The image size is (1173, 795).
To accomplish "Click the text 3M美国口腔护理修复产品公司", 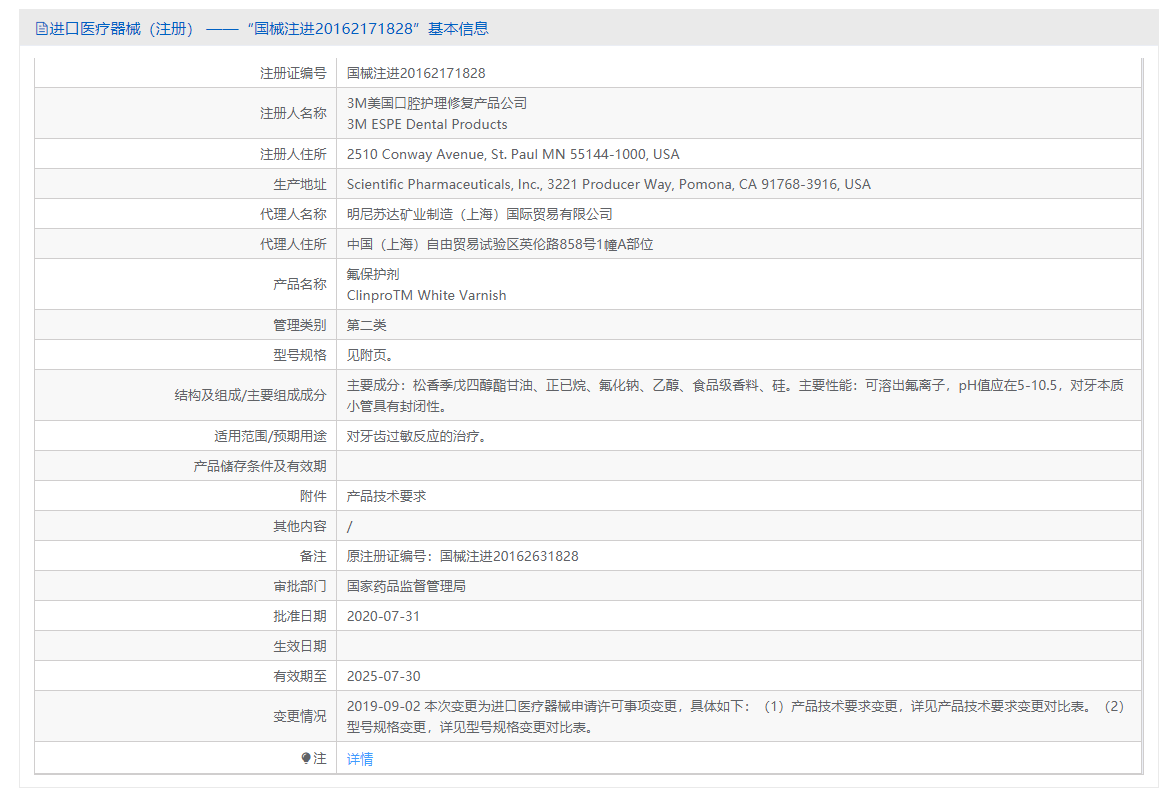I will point(437,103).
